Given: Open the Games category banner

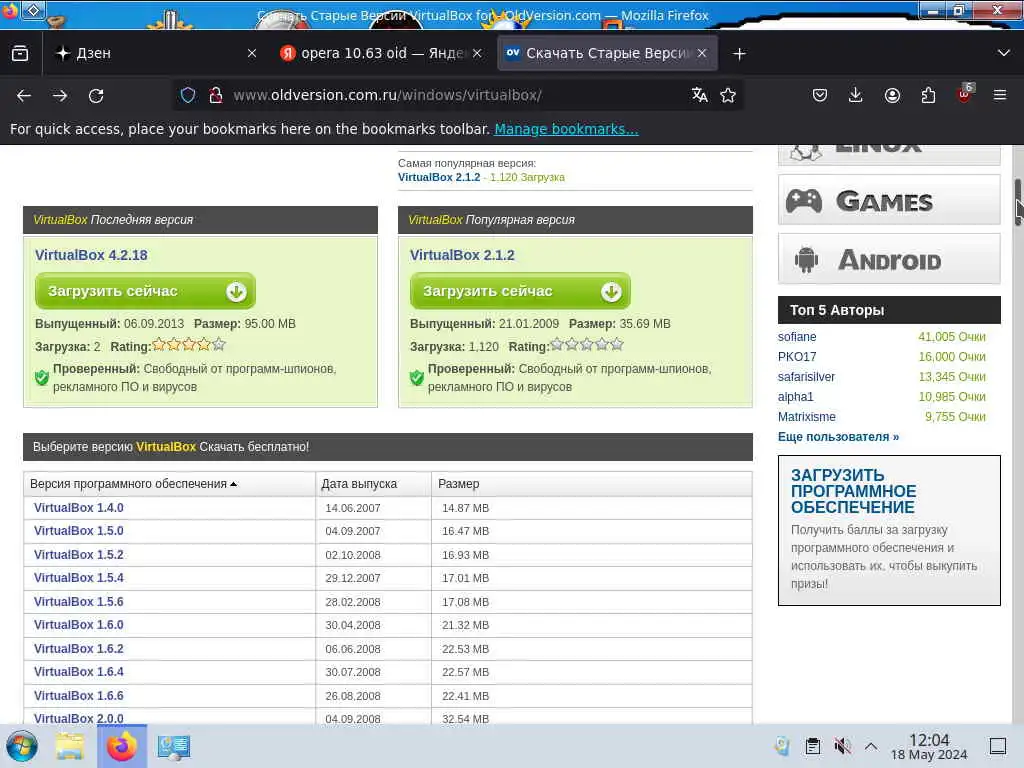Looking at the screenshot, I should [889, 200].
